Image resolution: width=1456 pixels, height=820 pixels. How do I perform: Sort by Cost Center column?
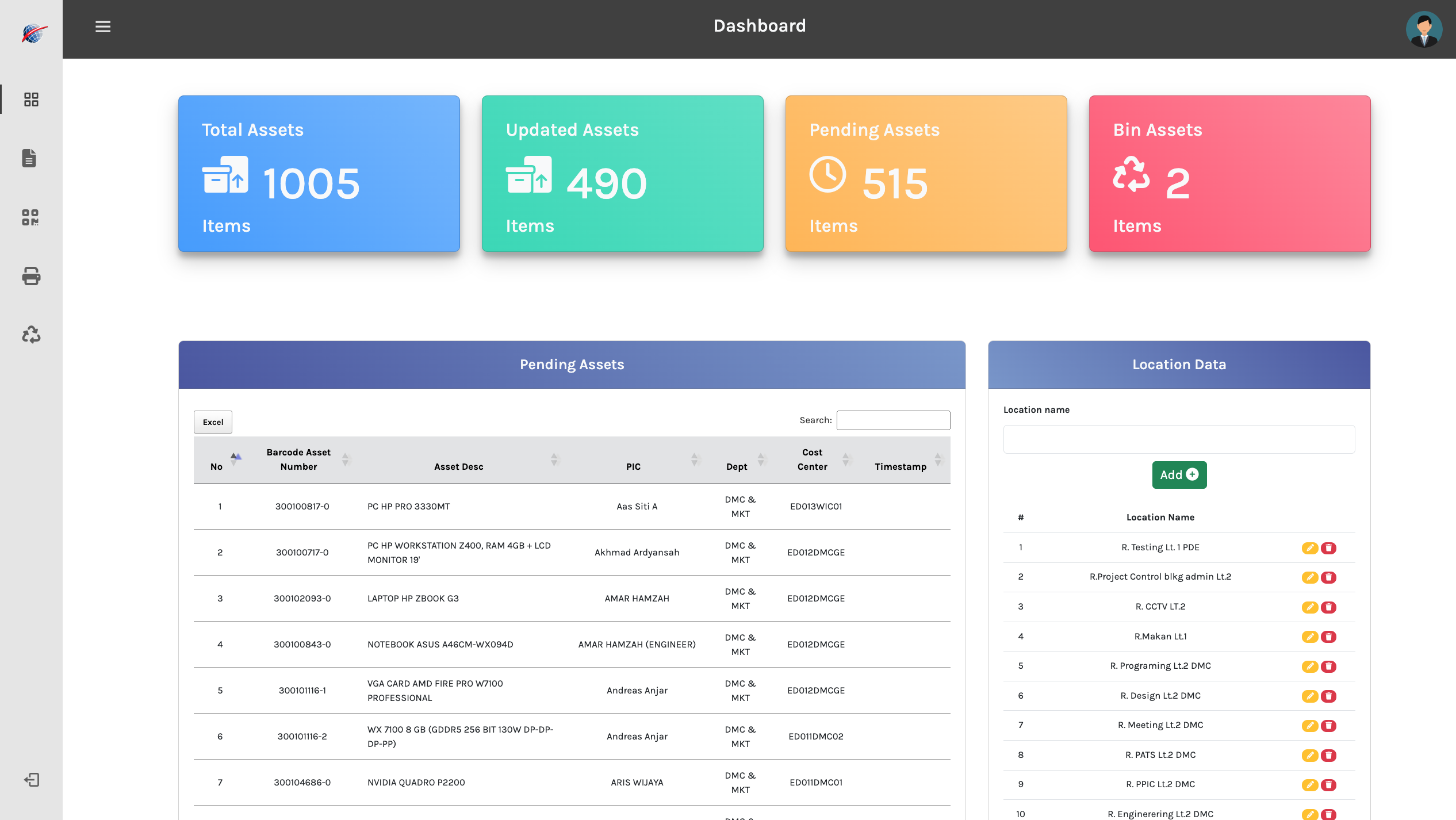815,460
